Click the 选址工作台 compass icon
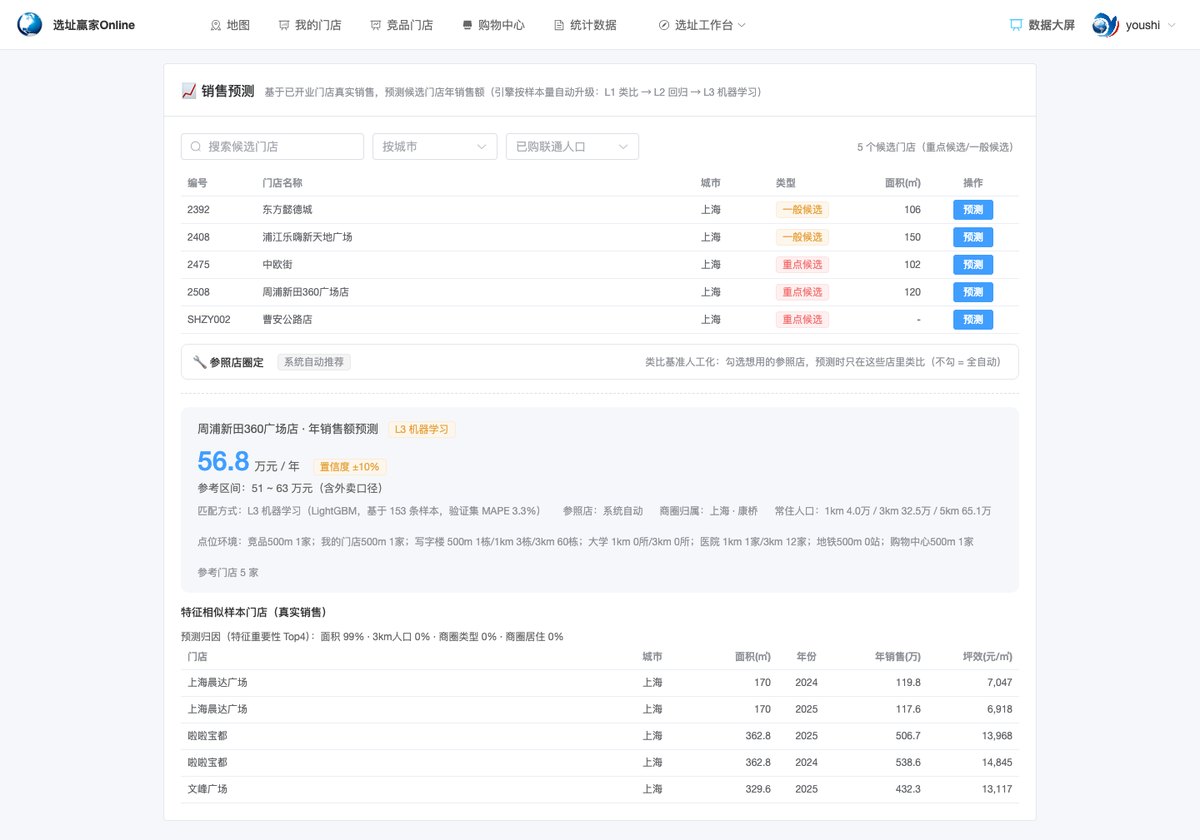1200x840 pixels. [x=664, y=25]
